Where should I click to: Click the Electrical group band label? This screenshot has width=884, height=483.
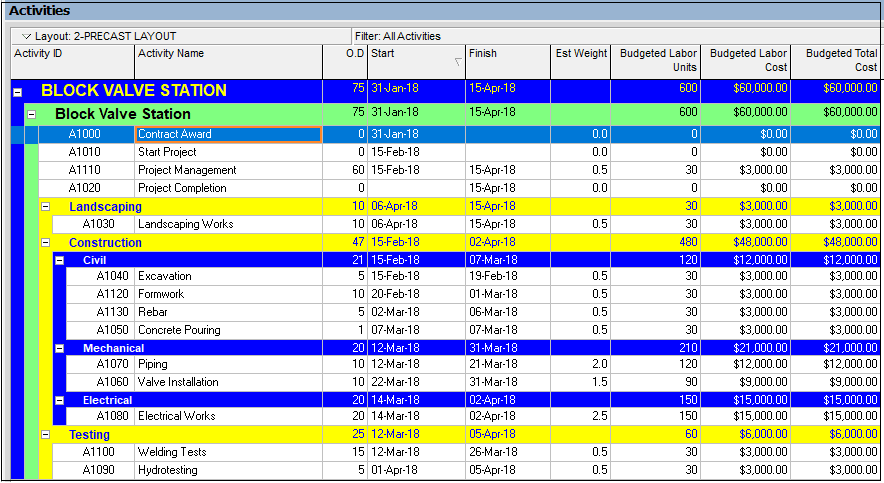click(107, 400)
